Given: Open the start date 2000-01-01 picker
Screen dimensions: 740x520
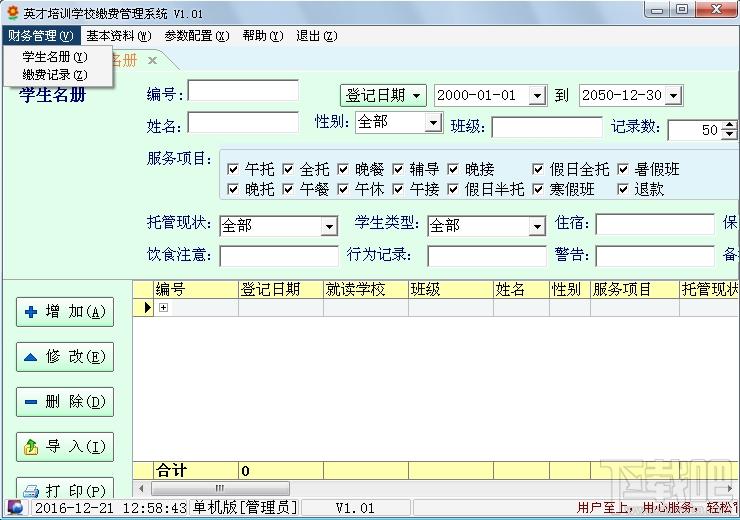Looking at the screenshot, I should point(537,96).
